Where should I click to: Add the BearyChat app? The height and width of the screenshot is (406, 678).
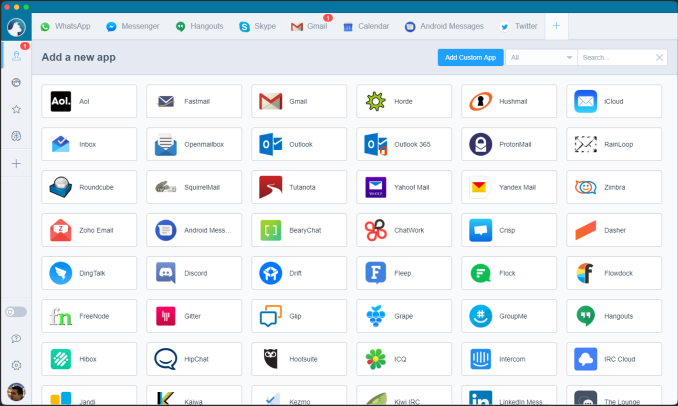(299, 230)
